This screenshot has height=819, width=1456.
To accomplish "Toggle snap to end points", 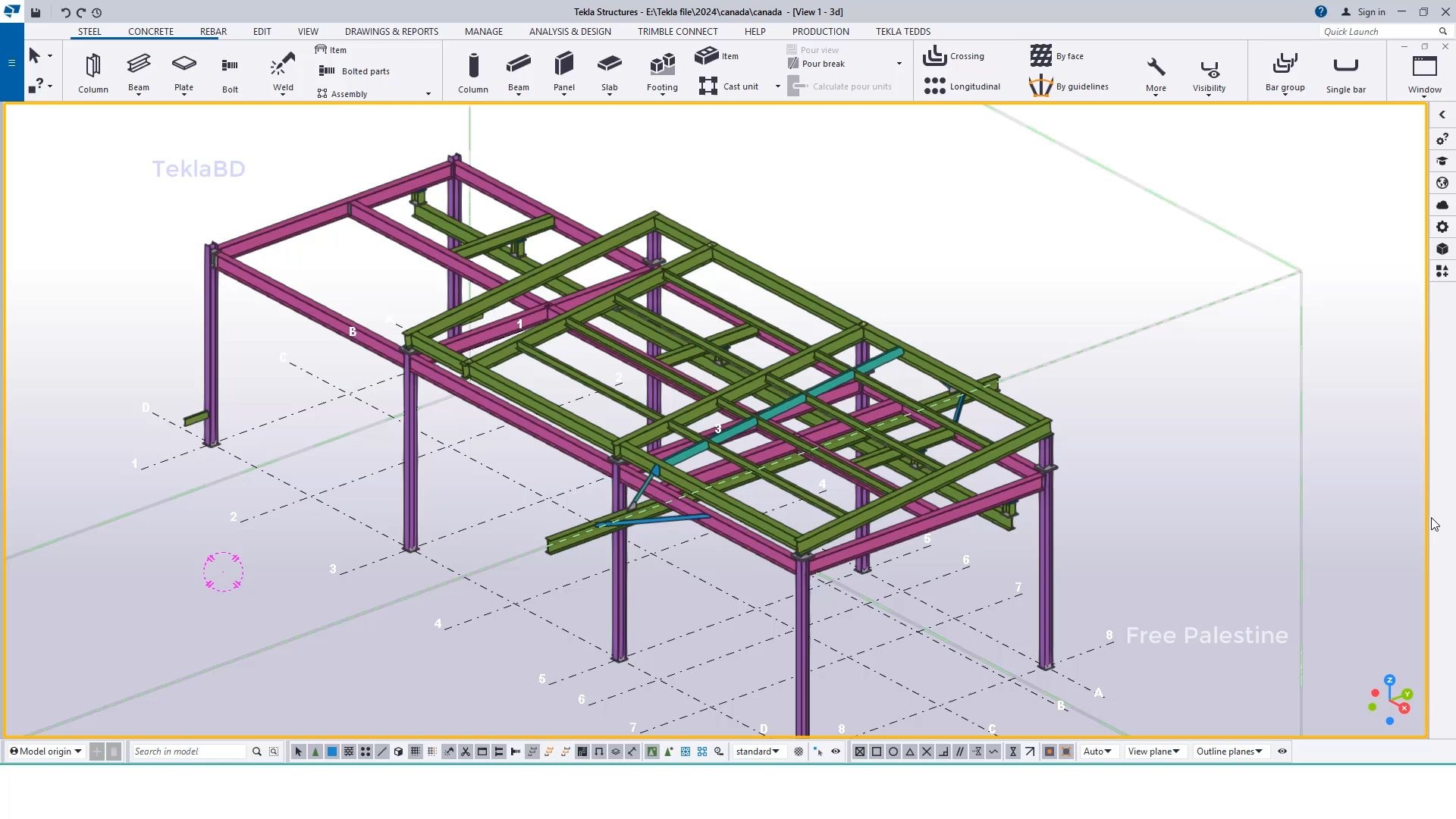I will (x=877, y=752).
